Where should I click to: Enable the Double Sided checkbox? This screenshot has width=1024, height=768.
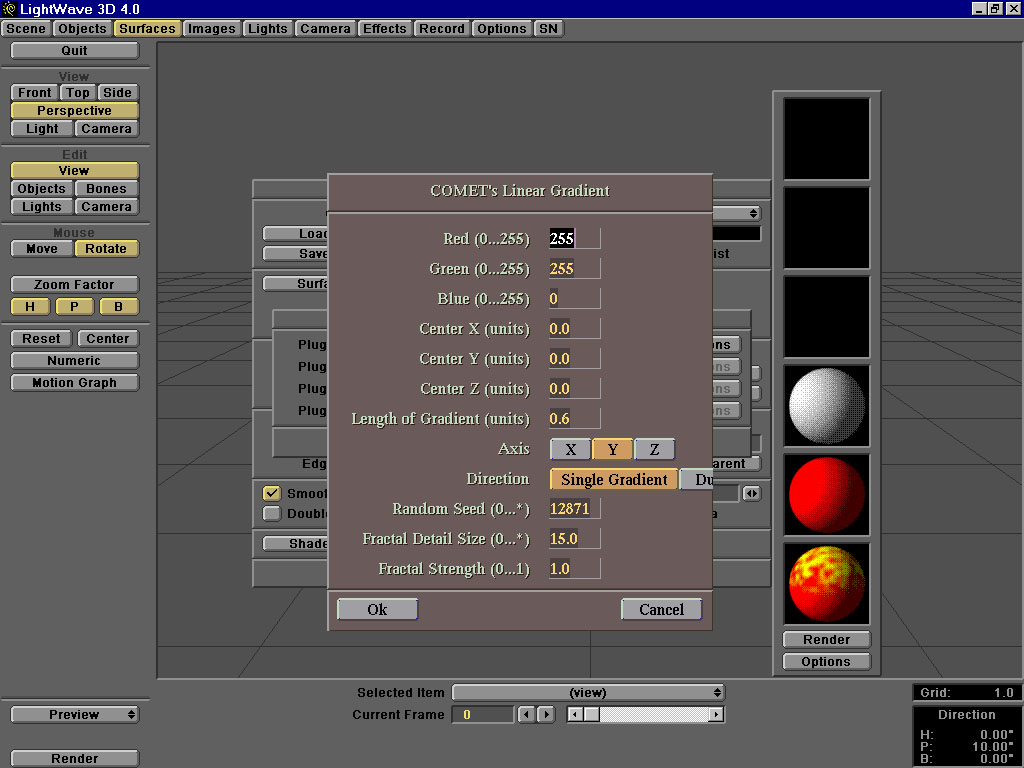[271, 513]
